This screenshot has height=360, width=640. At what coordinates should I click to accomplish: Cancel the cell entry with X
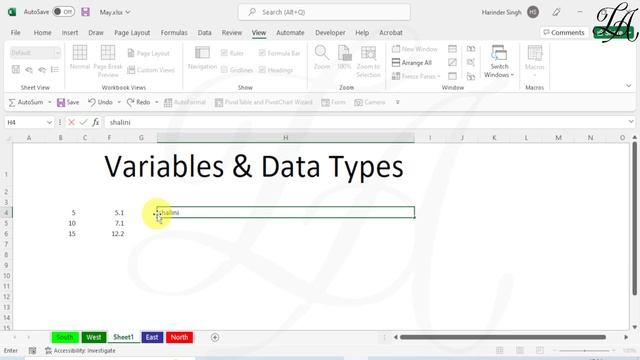[71, 122]
